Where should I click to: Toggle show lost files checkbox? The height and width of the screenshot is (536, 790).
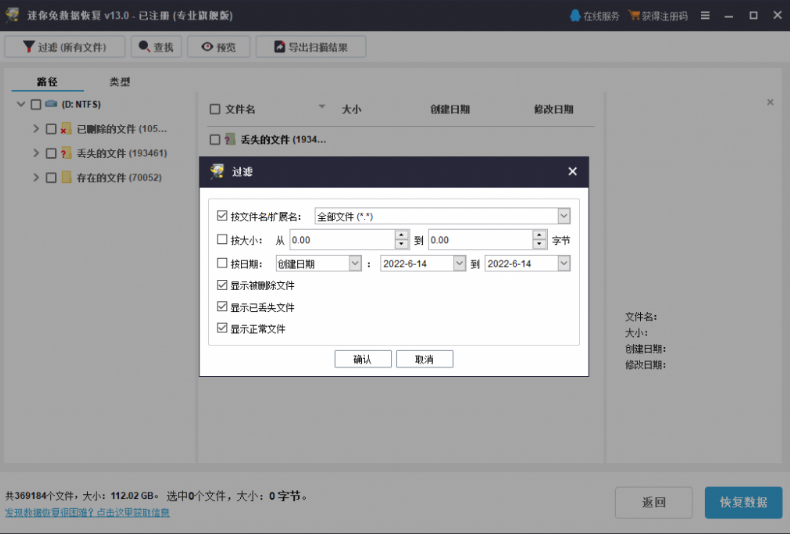222,307
